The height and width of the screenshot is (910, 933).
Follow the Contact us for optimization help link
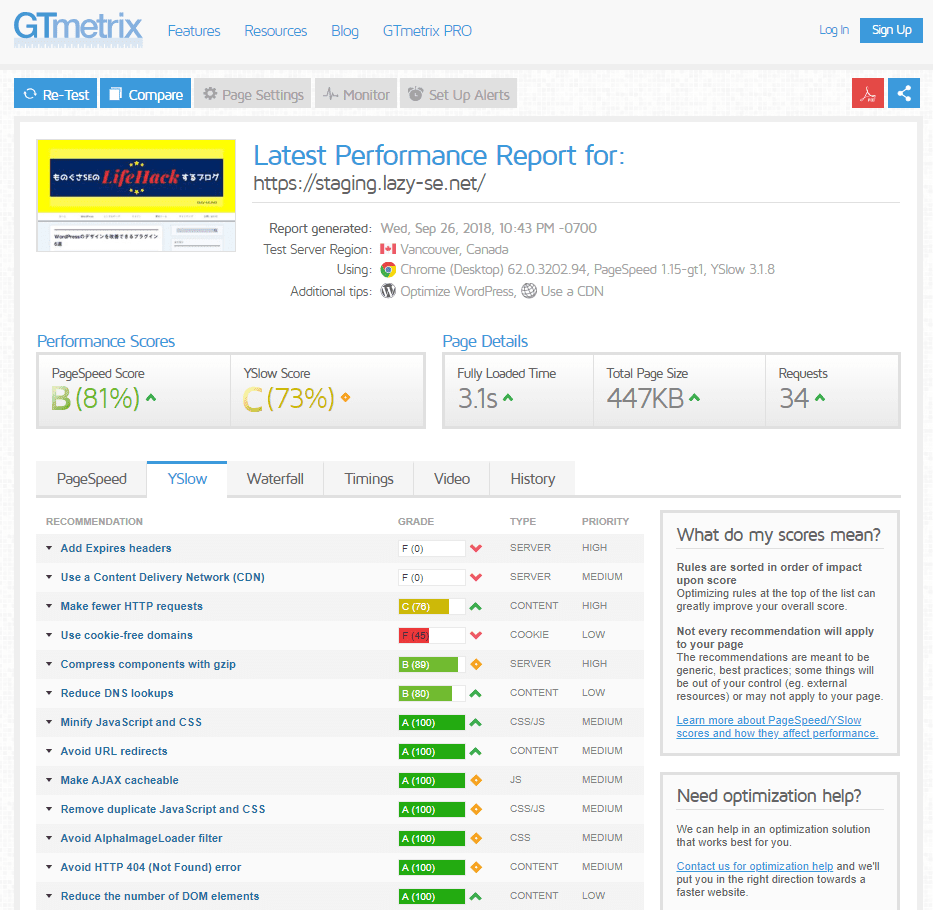click(x=754, y=866)
